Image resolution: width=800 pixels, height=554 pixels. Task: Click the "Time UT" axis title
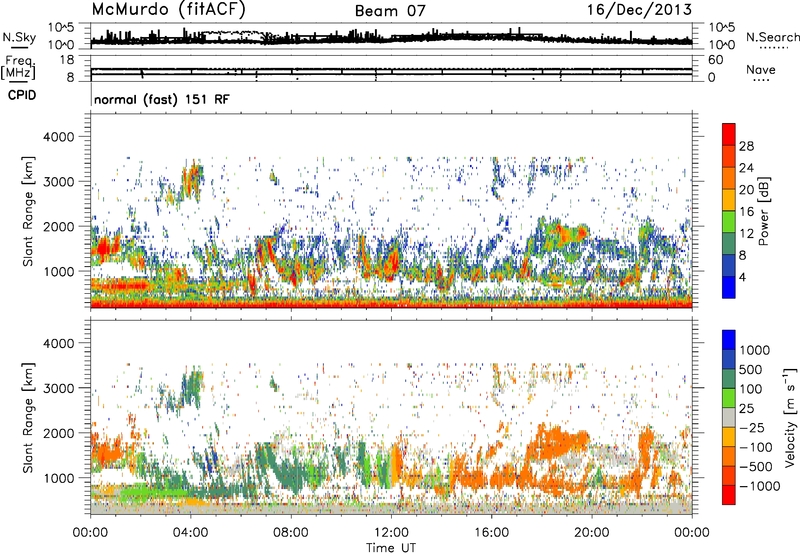point(391,548)
